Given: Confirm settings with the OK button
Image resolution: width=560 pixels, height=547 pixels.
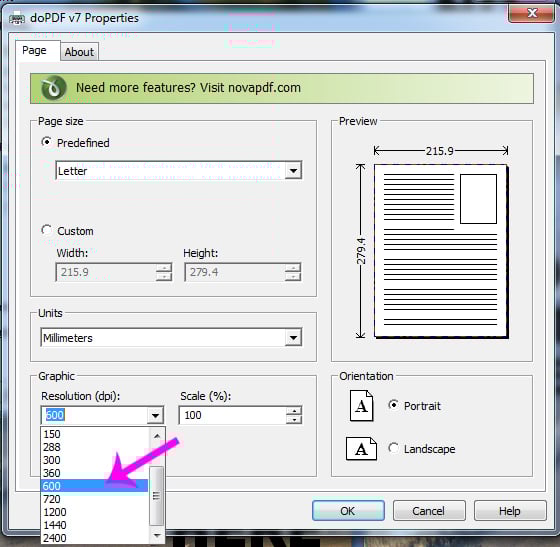Looking at the screenshot, I should click(348, 511).
